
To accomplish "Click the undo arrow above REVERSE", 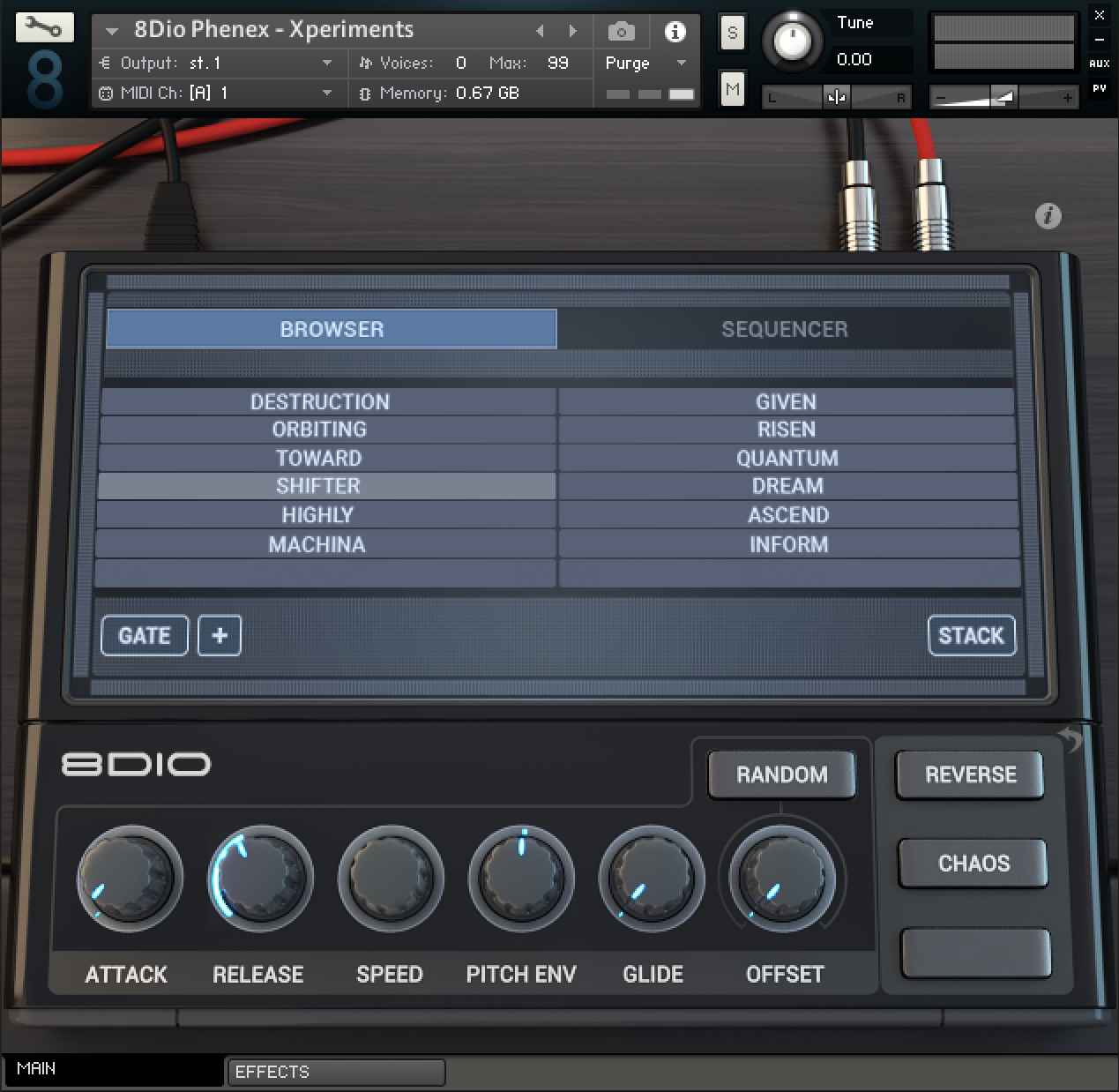I will (1070, 739).
